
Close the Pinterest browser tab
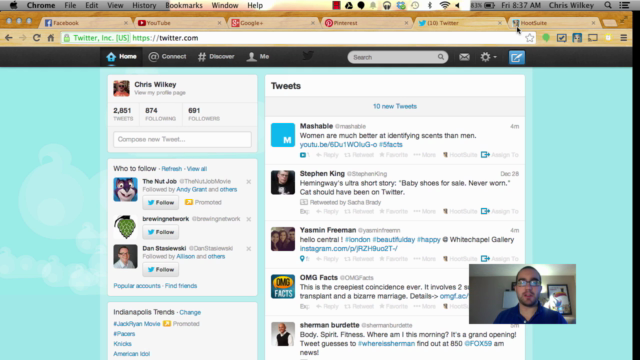coord(406,23)
